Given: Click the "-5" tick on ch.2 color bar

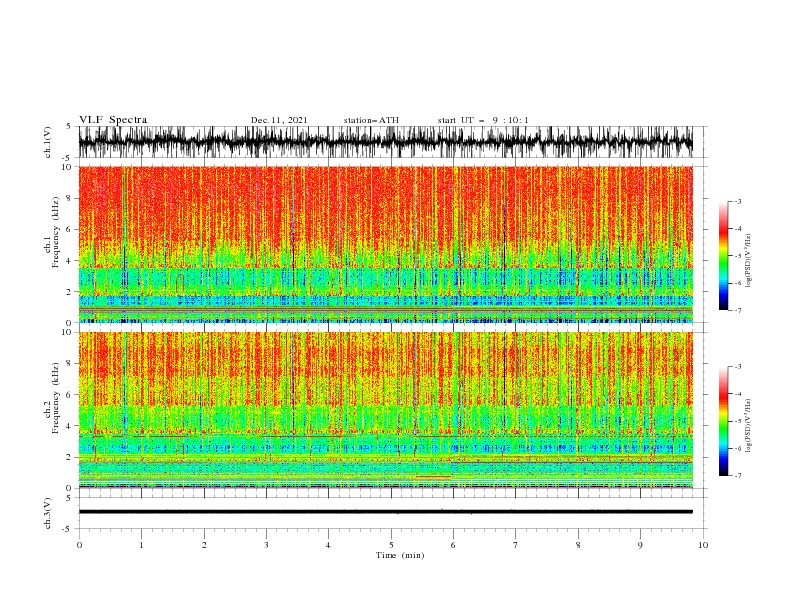Looking at the screenshot, I should point(737,421).
